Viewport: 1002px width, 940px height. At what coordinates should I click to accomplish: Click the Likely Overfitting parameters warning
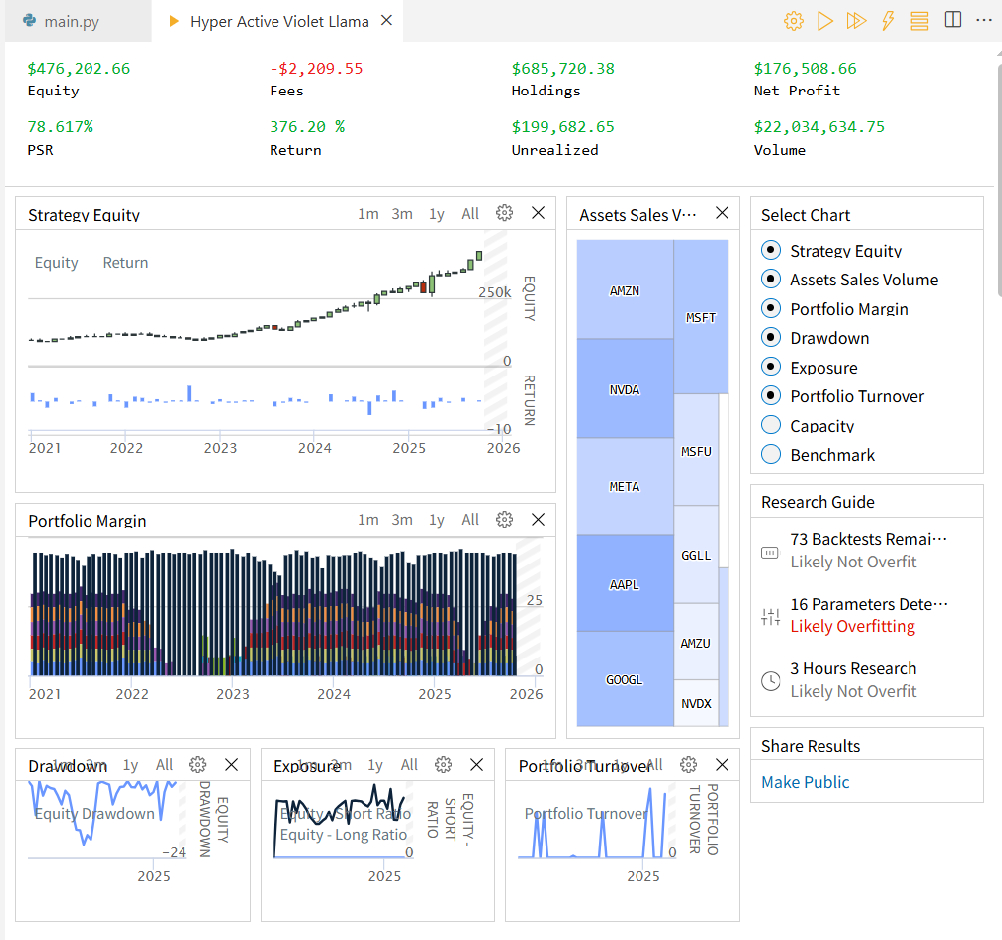(x=852, y=627)
